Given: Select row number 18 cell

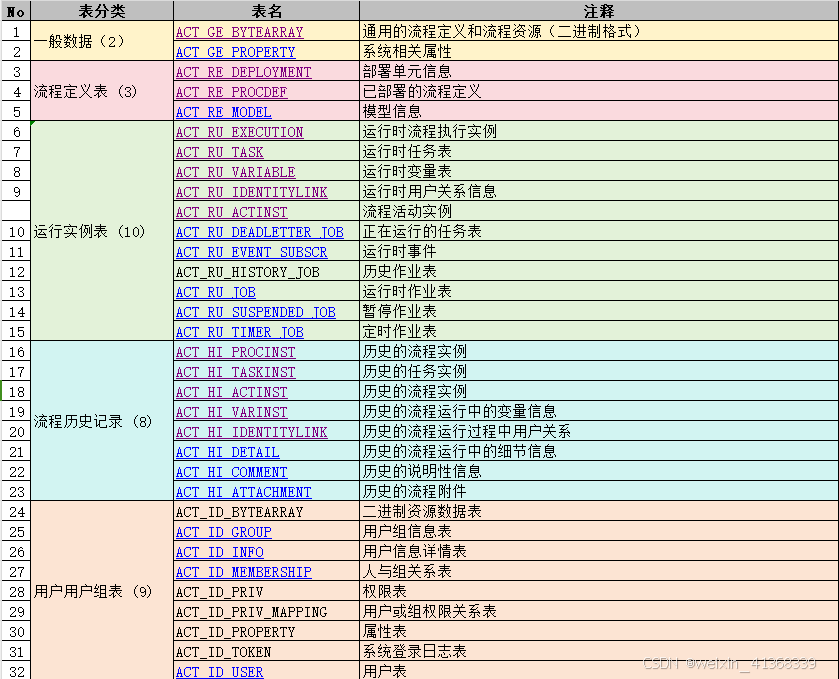Looking at the screenshot, I should (x=17, y=392).
